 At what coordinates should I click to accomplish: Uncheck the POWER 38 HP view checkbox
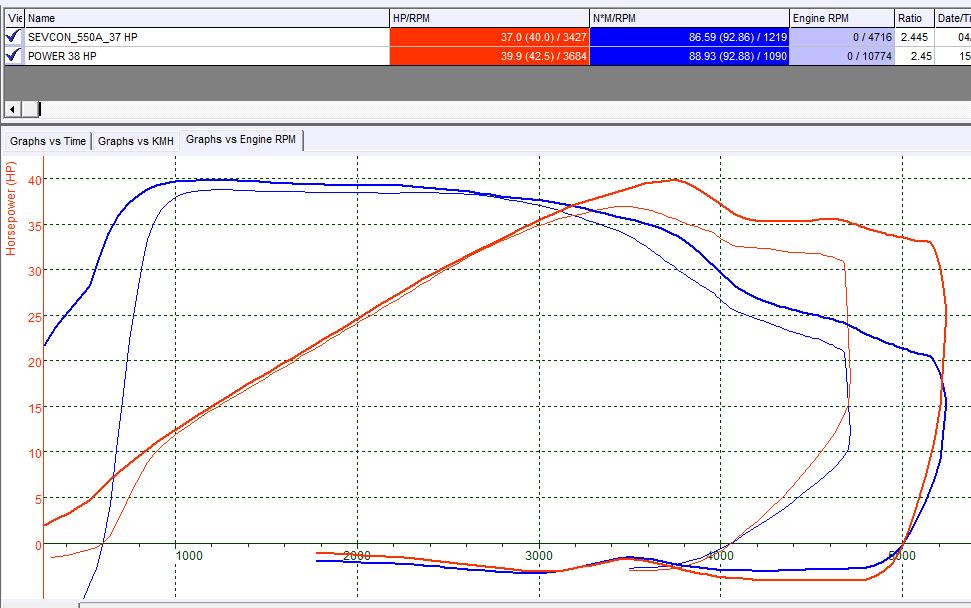[x=13, y=56]
